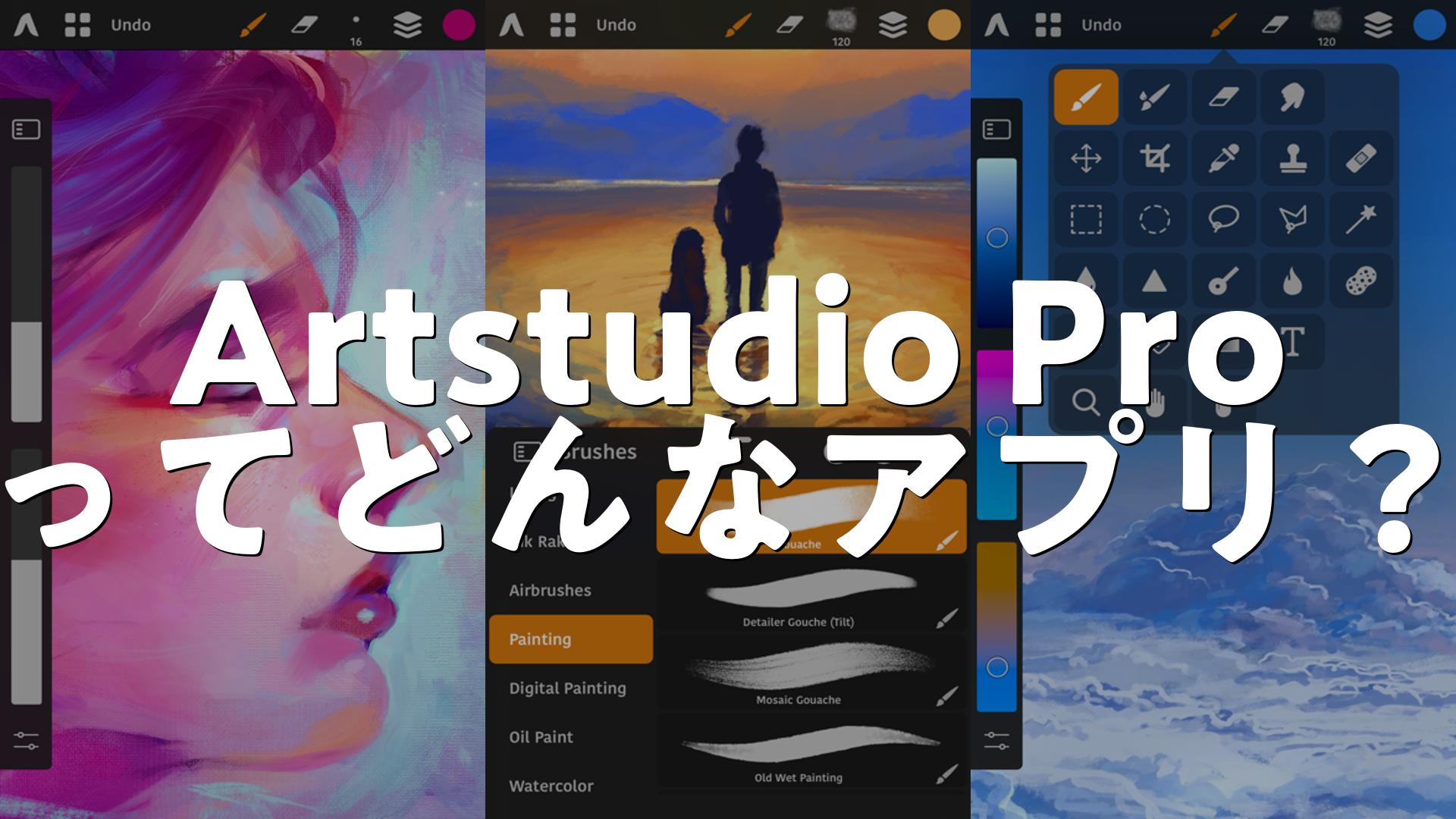The width and height of the screenshot is (1456, 819).
Task: Select the Magic wand tool
Action: pos(1361,220)
